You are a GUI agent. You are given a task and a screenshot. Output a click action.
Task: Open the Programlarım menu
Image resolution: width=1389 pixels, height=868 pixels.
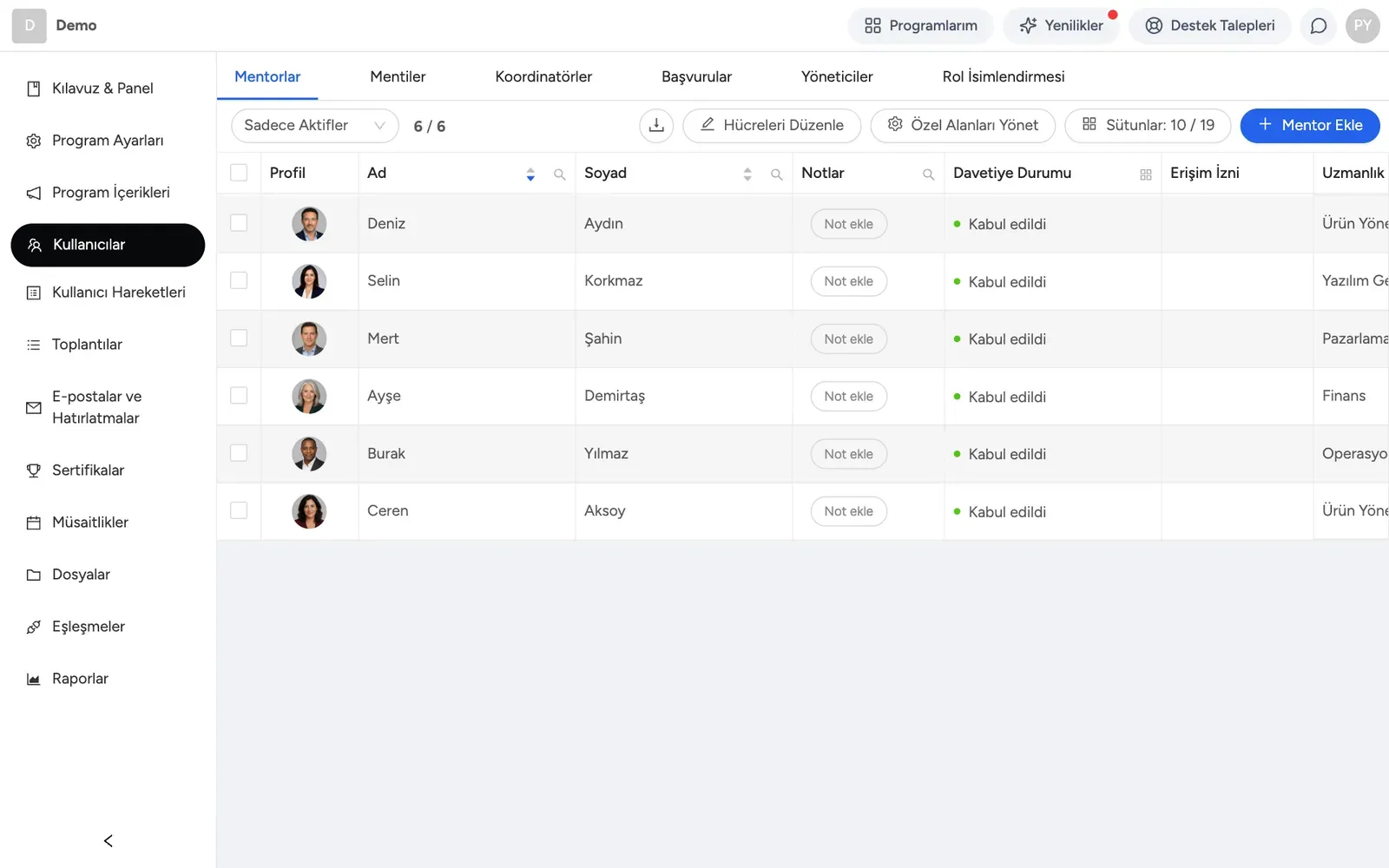click(x=921, y=26)
